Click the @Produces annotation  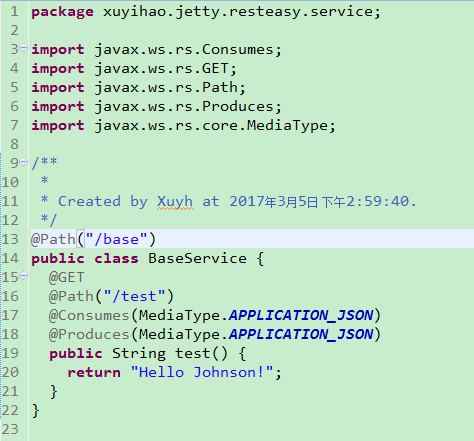coord(89,335)
